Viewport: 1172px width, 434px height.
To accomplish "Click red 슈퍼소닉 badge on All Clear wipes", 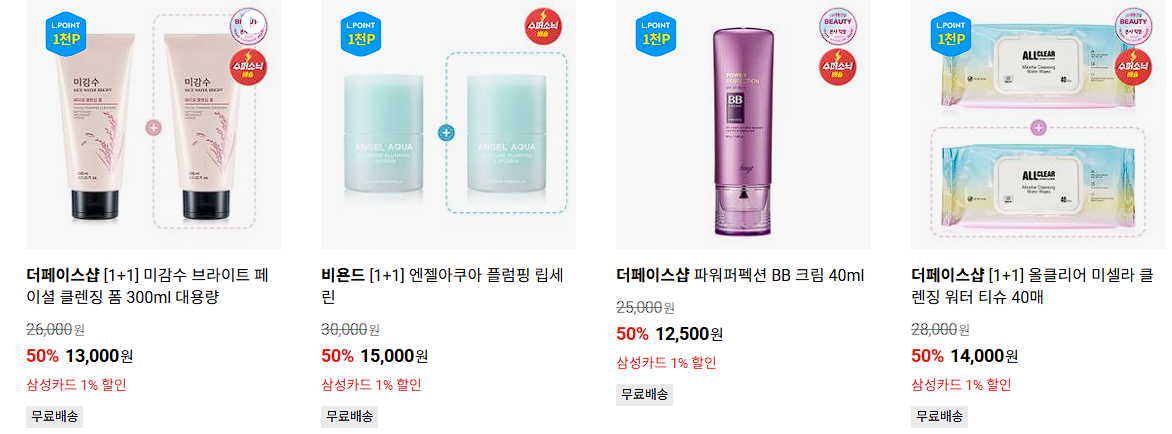I will coord(1133,66).
